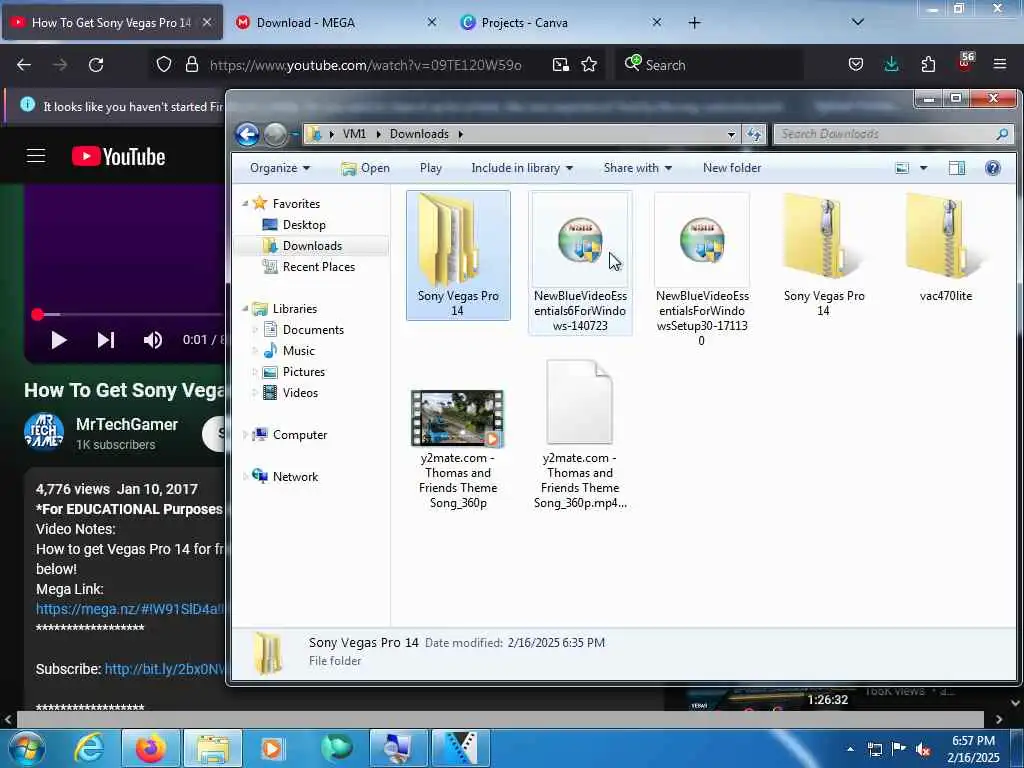The width and height of the screenshot is (1024, 768).
Task: Click VM1 in the address path
Action: [x=354, y=134]
